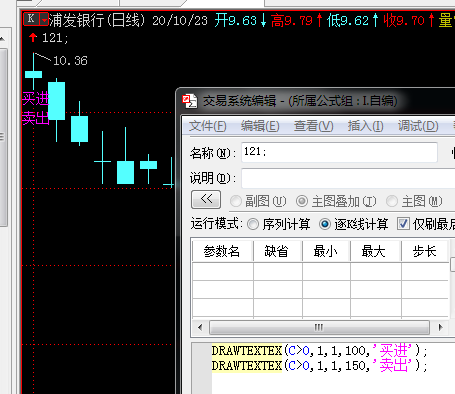The height and width of the screenshot is (394, 455).
Task: Click the 名称 input field
Action: tap(339, 152)
